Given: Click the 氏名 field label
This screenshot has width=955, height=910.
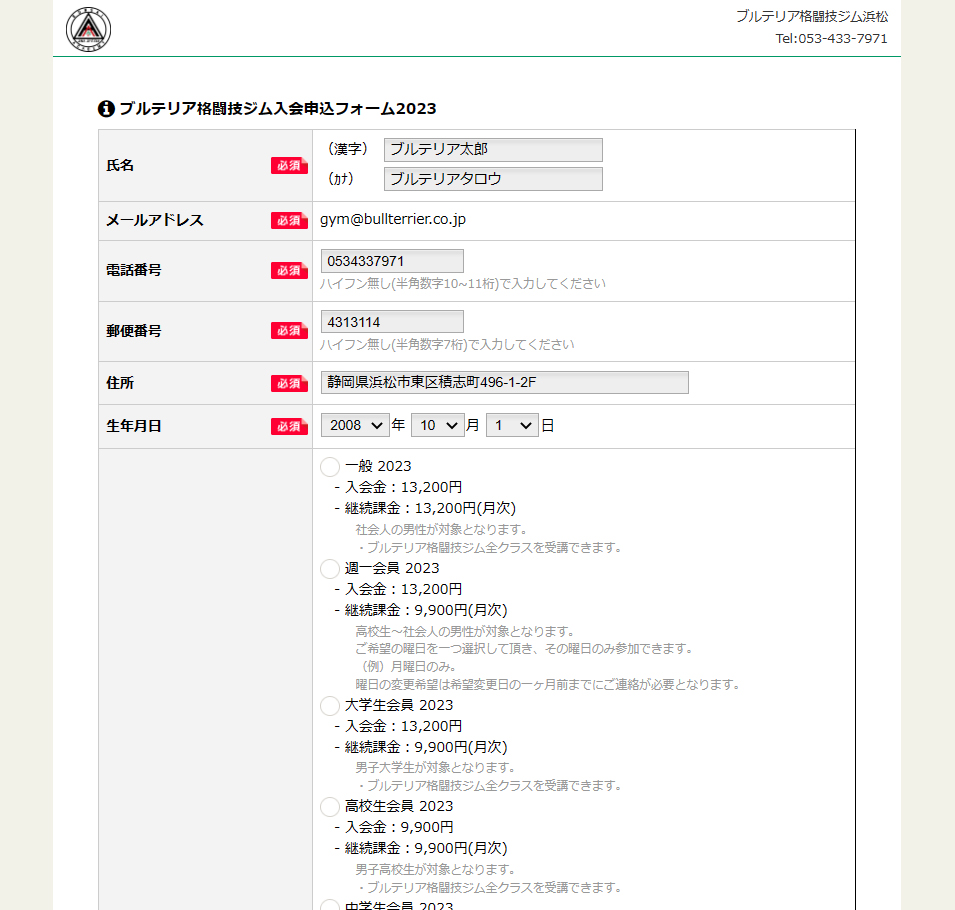Looking at the screenshot, I should [x=120, y=165].
